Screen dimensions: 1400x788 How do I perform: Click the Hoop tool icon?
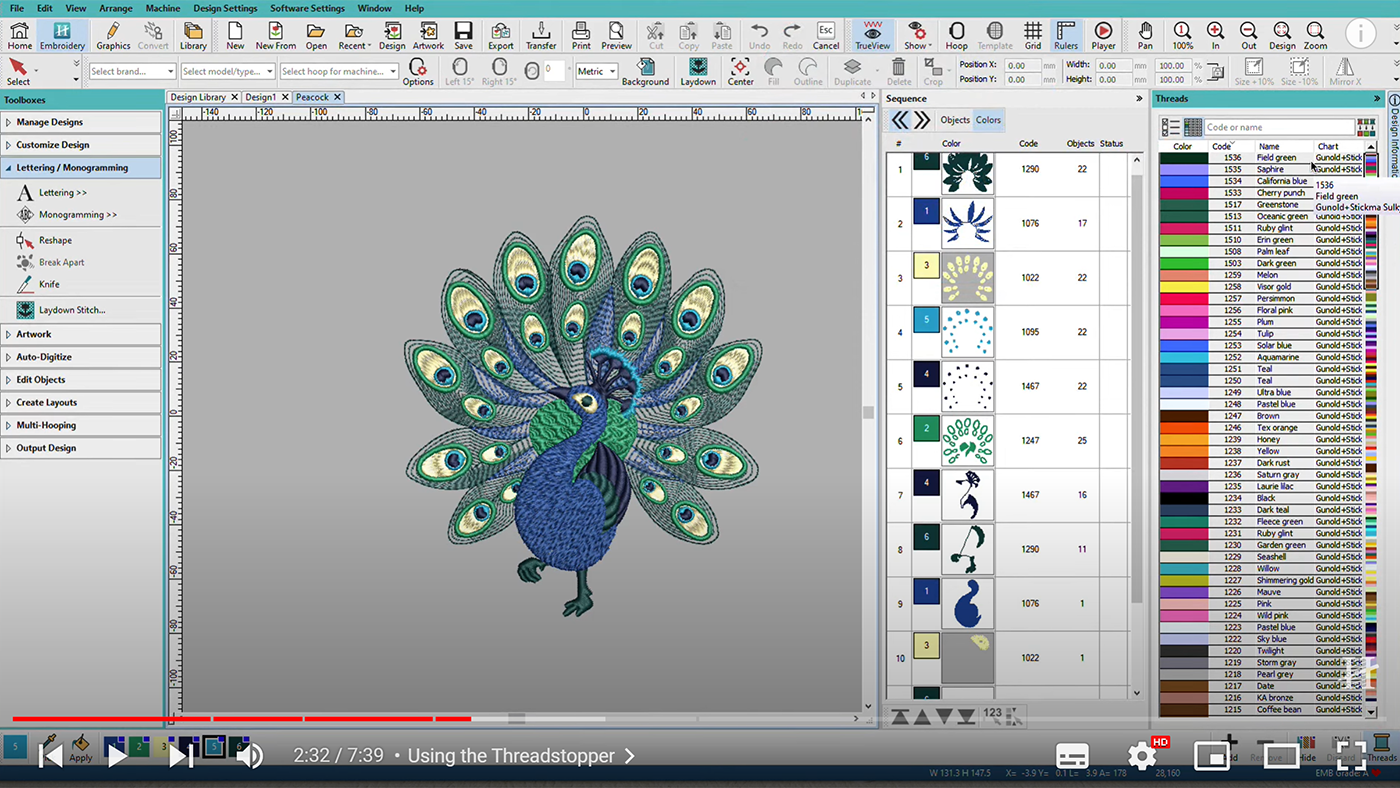956,35
